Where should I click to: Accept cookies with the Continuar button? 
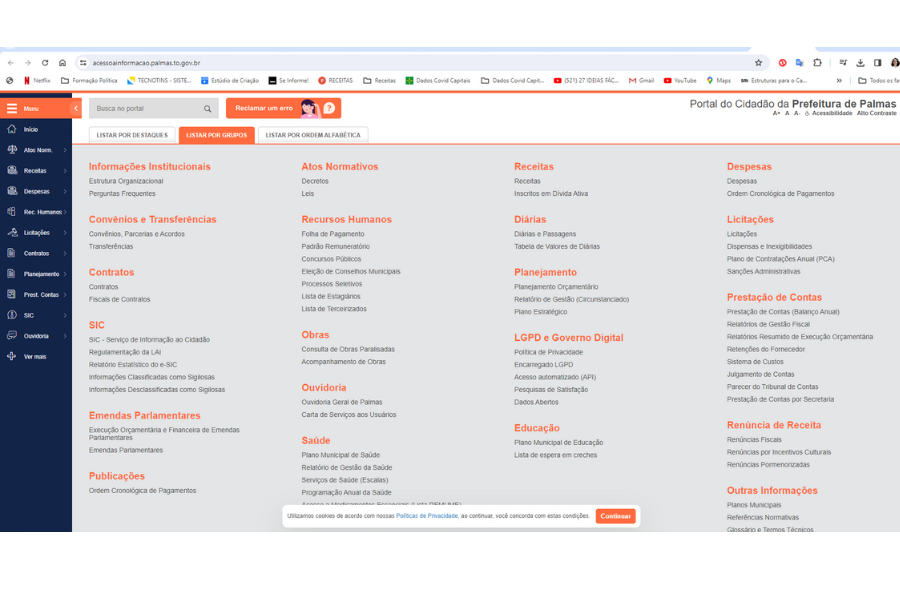615,516
